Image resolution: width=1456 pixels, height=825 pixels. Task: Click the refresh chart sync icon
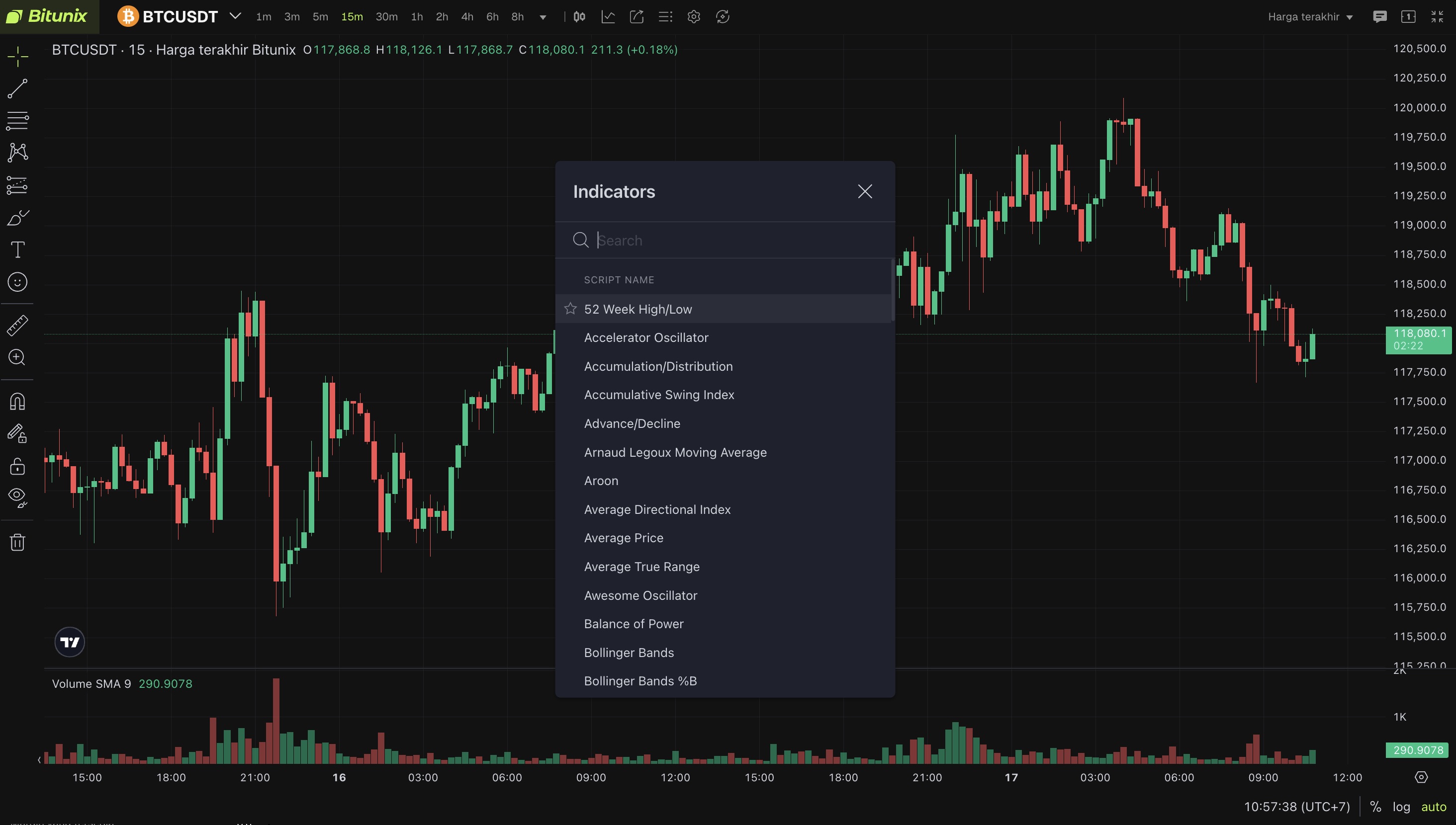723,16
